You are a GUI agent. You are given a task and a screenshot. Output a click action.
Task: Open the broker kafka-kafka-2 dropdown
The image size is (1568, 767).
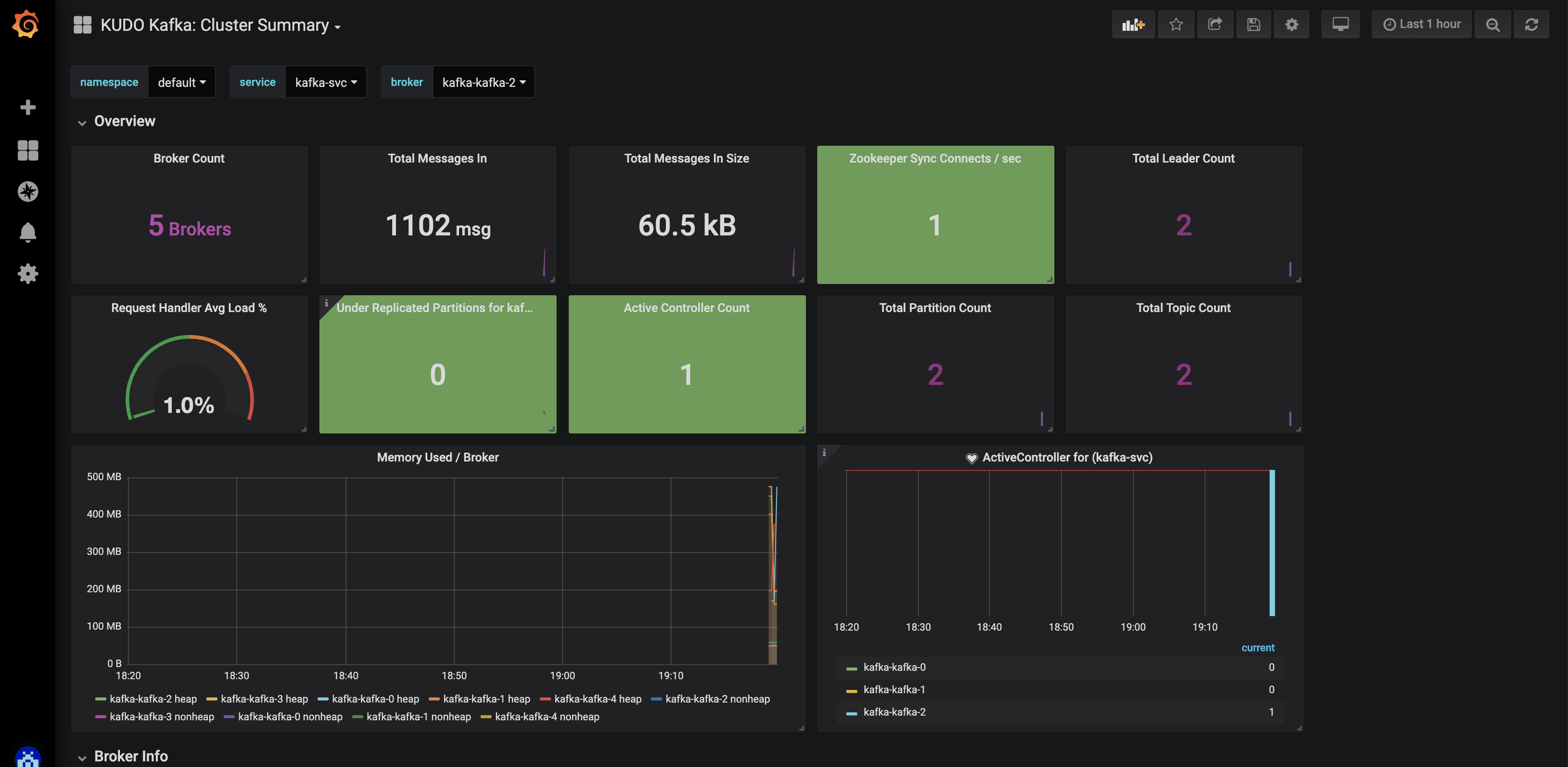pos(483,82)
